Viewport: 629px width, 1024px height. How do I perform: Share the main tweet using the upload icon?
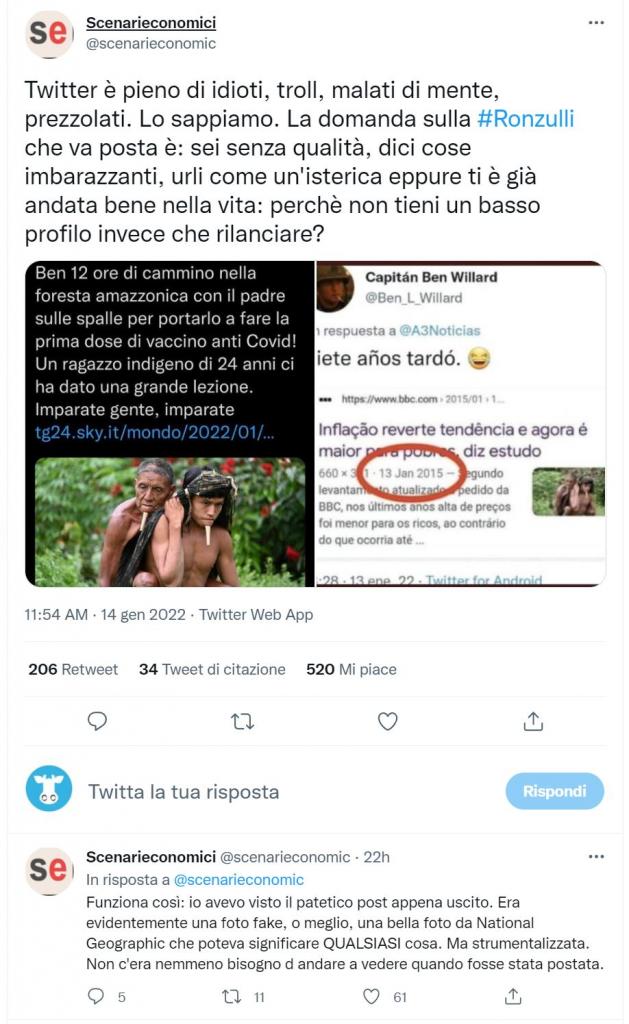533,721
